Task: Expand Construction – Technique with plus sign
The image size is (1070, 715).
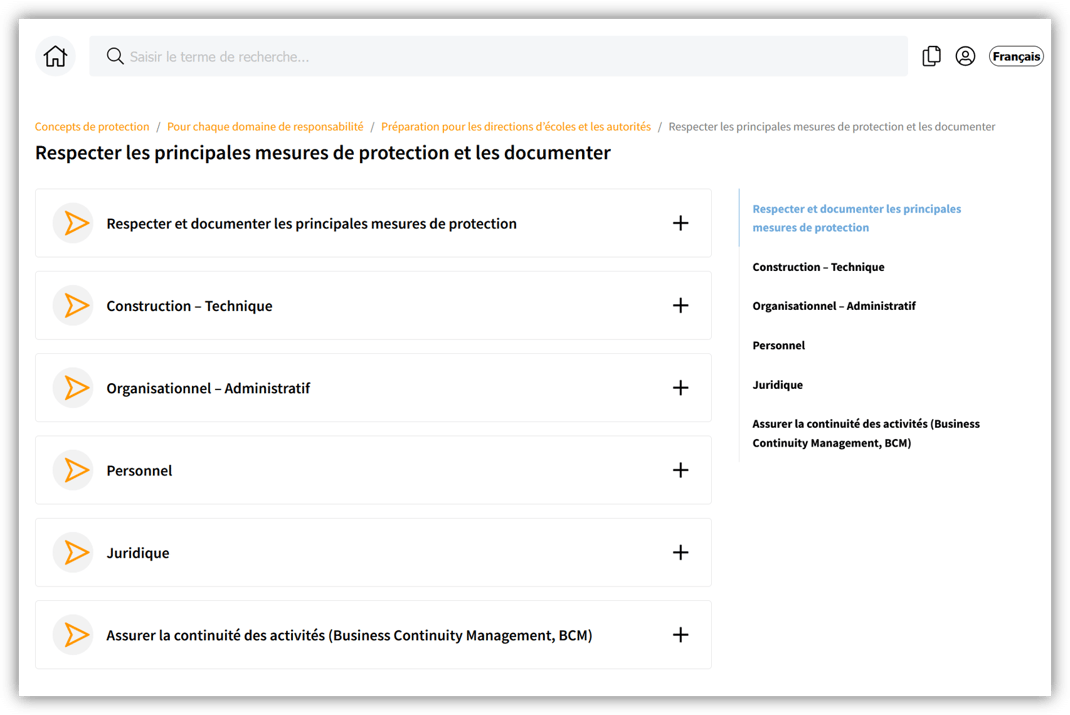Action: coord(680,306)
